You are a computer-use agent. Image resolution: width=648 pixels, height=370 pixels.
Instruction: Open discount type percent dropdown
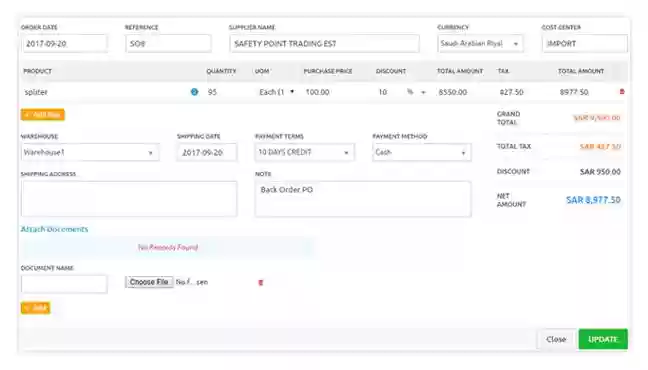pyautogui.click(x=416, y=92)
